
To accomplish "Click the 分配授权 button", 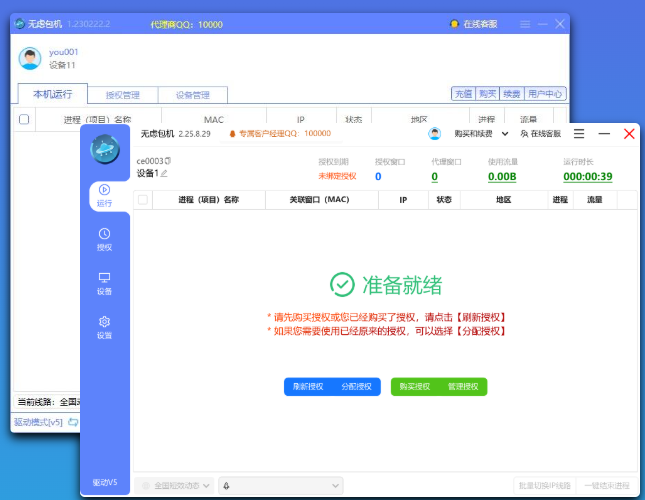I will point(356,387).
